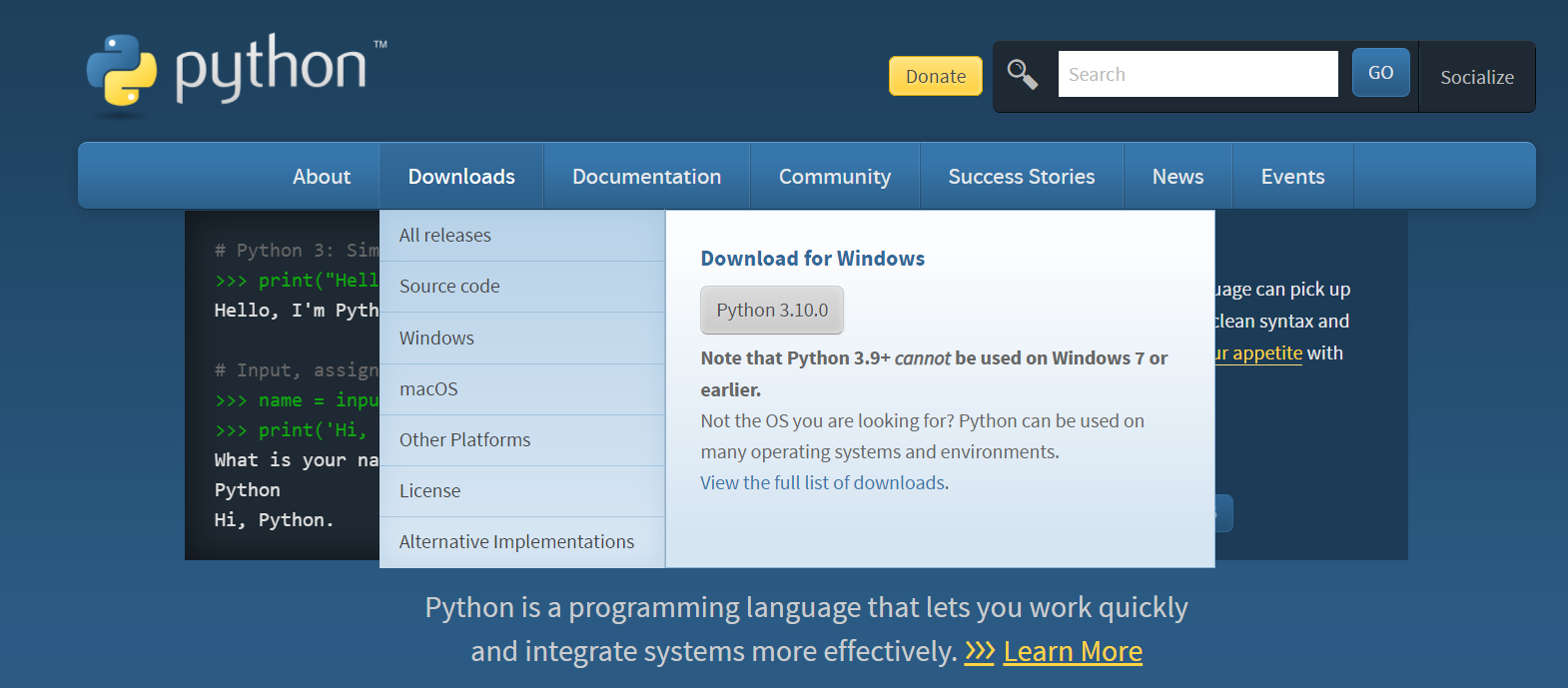Click the yellow Donate button
The height and width of the screenshot is (688, 1568).
(935, 77)
